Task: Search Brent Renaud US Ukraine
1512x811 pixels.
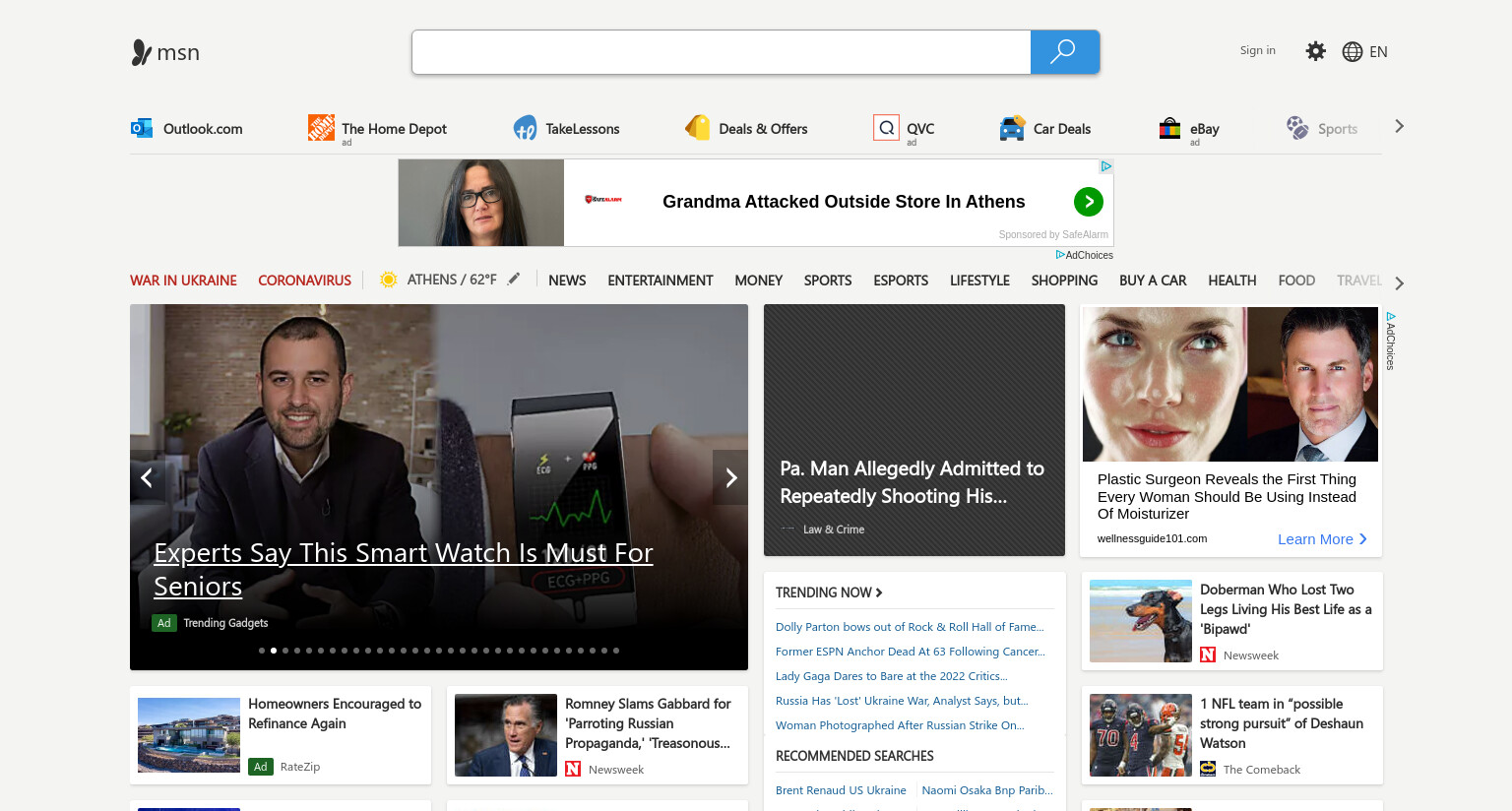Action: click(x=841, y=790)
